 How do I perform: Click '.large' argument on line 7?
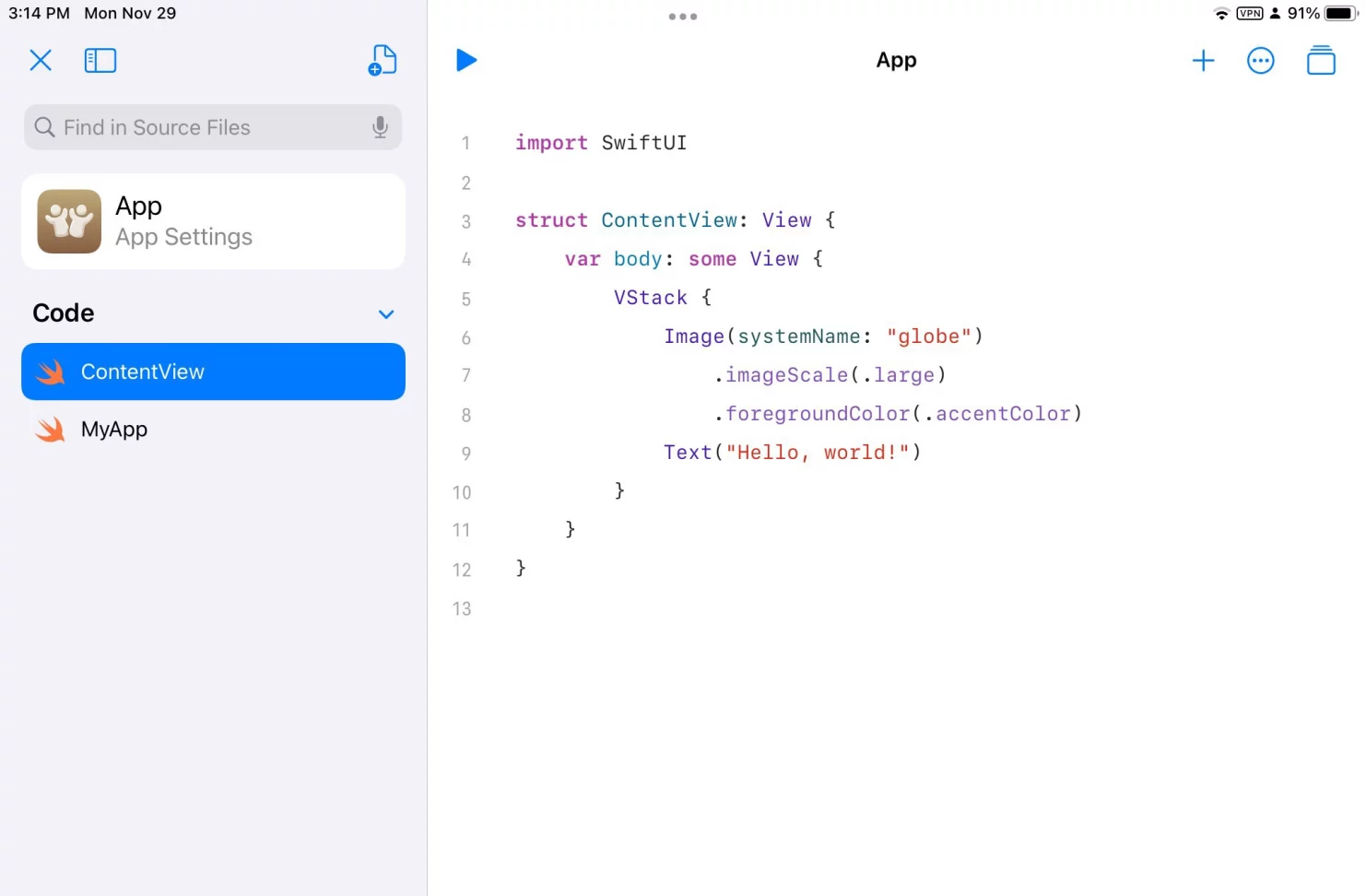click(898, 375)
